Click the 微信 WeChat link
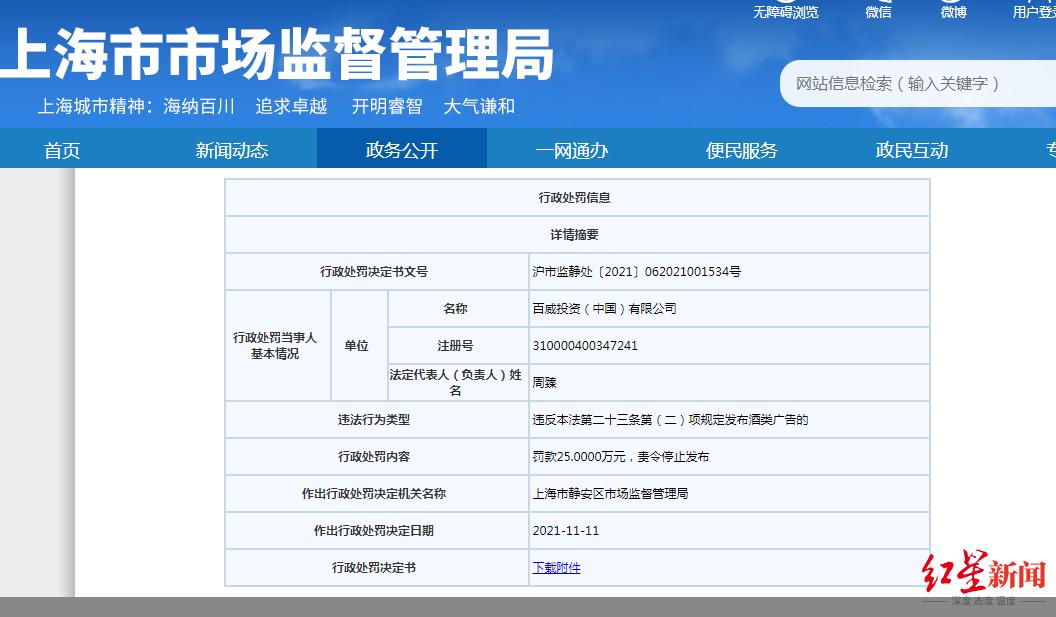Viewport: 1056px width, 617px height. click(878, 12)
